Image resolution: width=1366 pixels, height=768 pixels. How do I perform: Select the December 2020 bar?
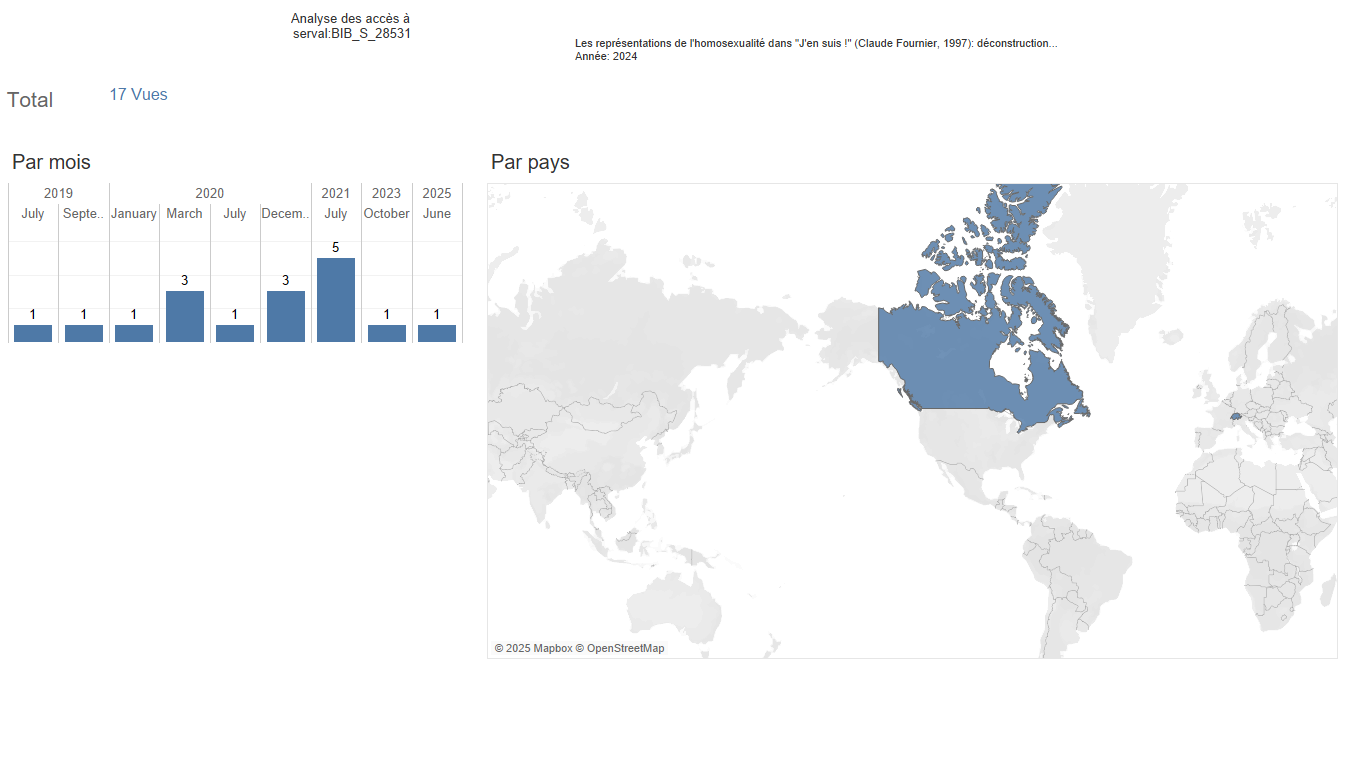click(x=286, y=316)
